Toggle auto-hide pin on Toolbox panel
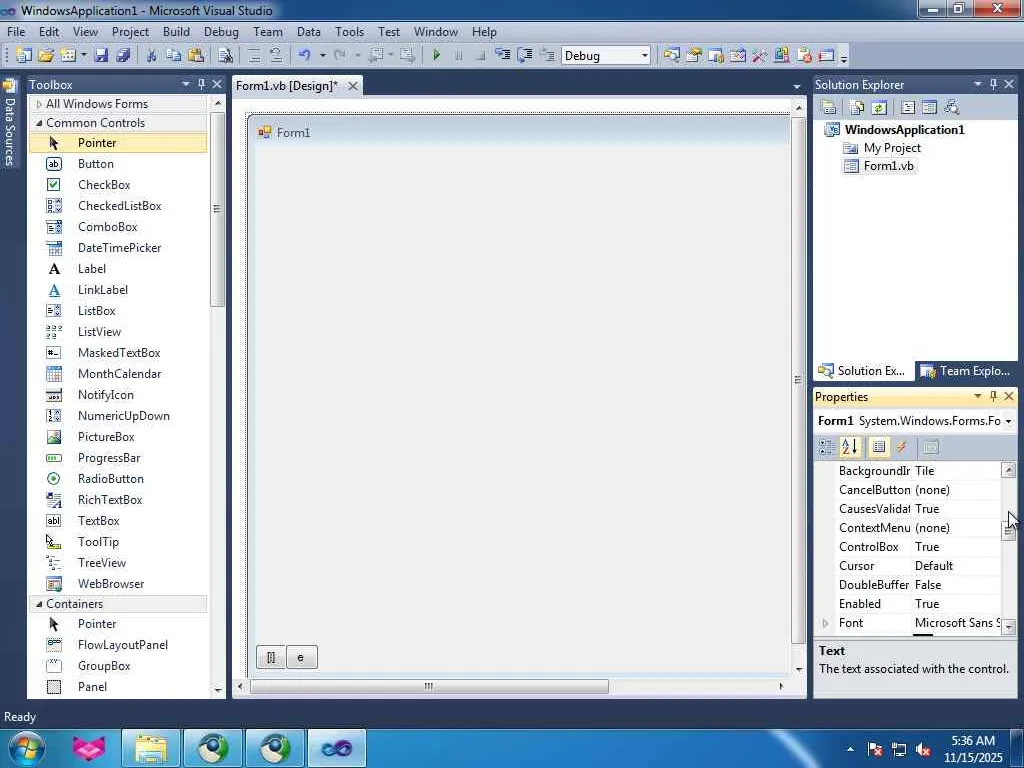 tap(202, 84)
